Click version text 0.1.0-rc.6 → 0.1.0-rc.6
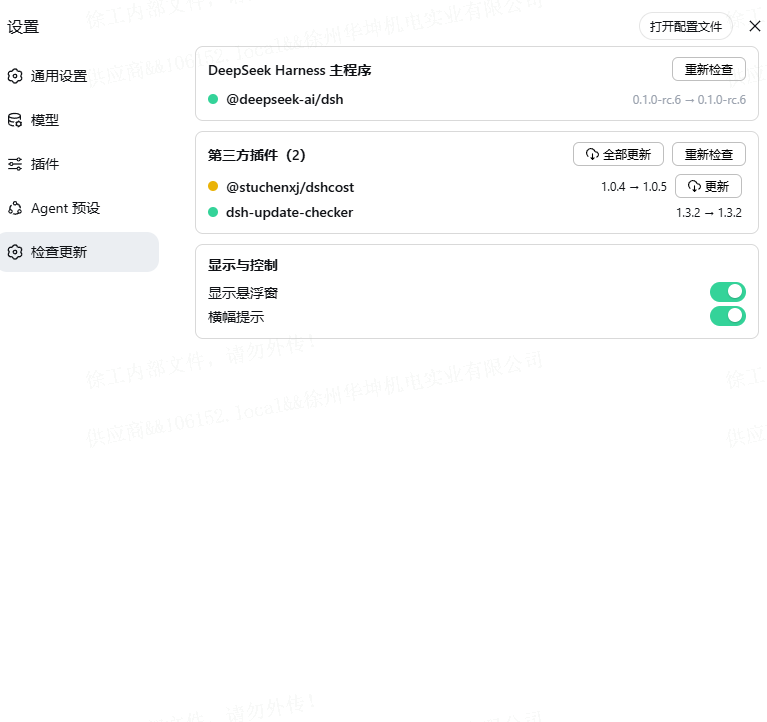 689,100
